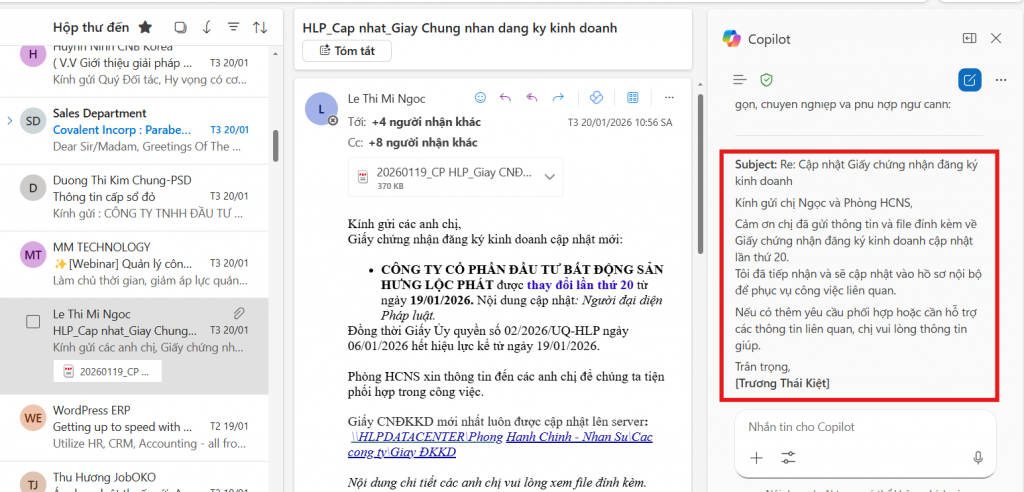
Task: Open Copilot new chat compose icon
Action: (968, 79)
